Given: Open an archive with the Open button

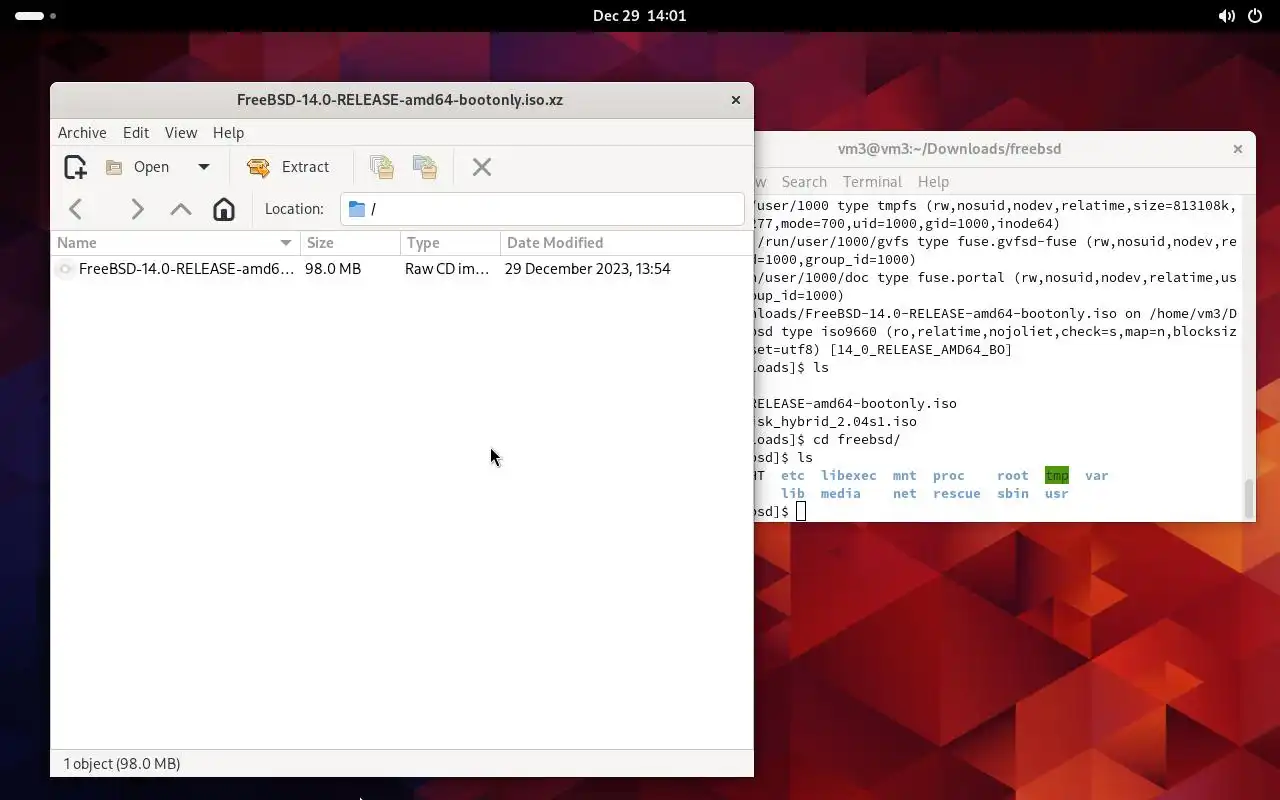Looking at the screenshot, I should (x=140, y=167).
